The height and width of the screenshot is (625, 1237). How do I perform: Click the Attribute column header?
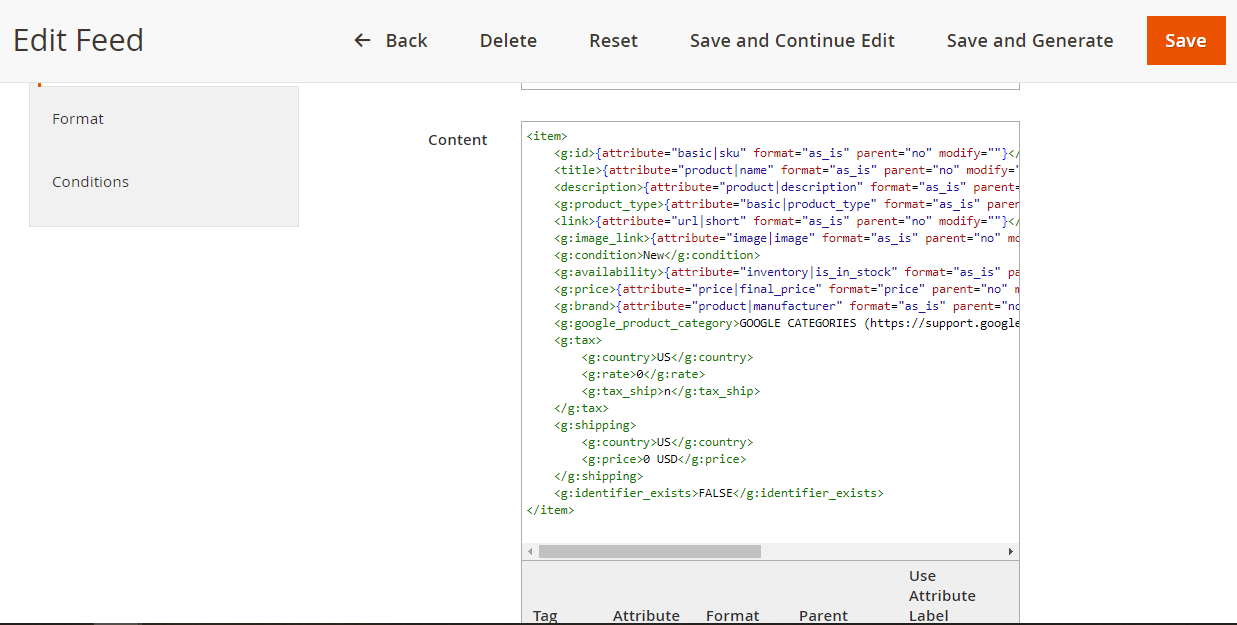click(646, 615)
